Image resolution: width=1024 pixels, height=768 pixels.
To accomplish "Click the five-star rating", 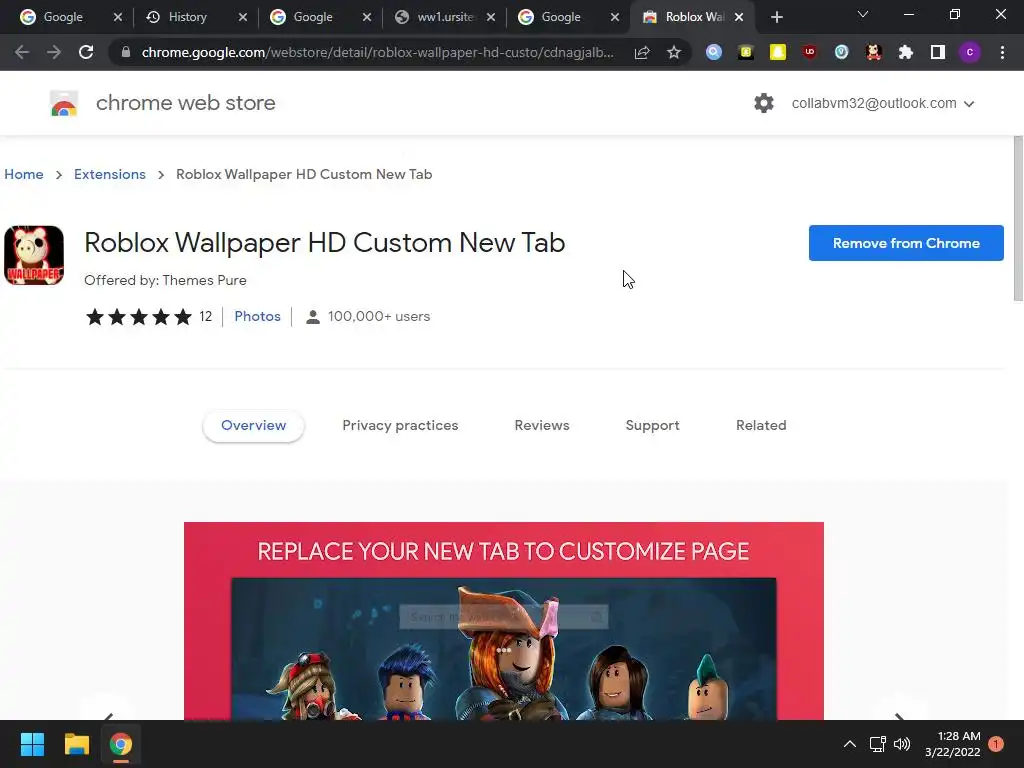I will (x=138, y=317).
